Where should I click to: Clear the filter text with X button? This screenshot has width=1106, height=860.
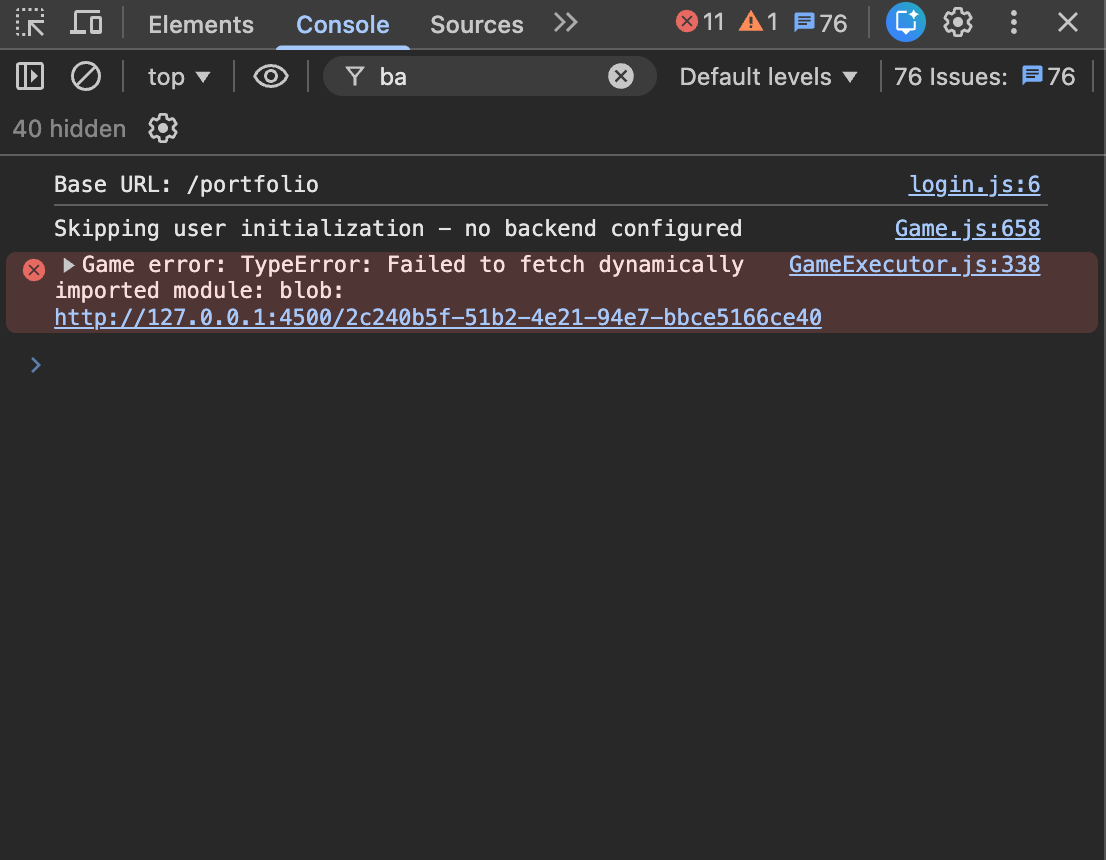(x=621, y=76)
